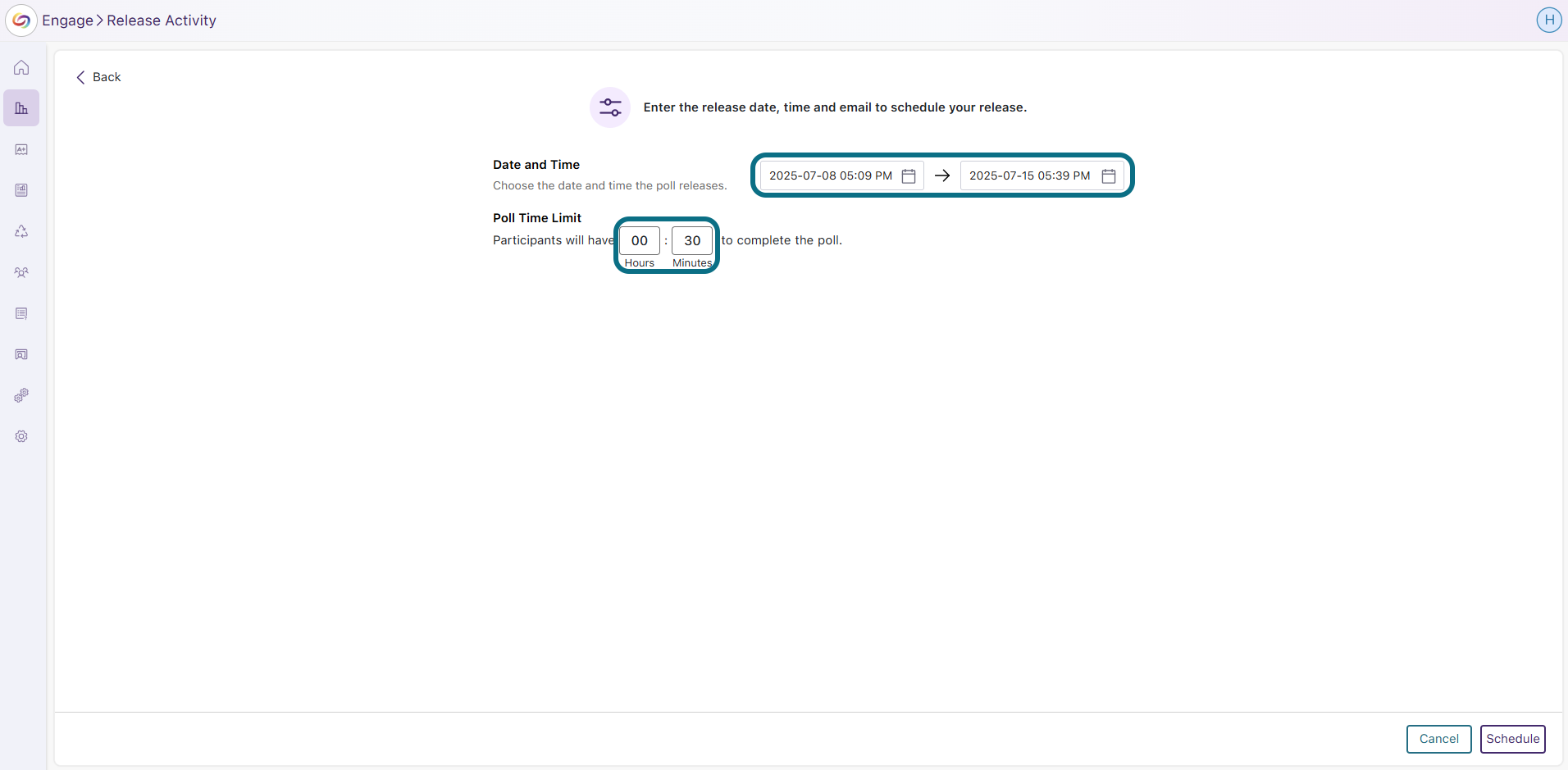The width and height of the screenshot is (1568, 770).
Task: Open the recycle arrows sidebar icon
Action: tap(21, 231)
